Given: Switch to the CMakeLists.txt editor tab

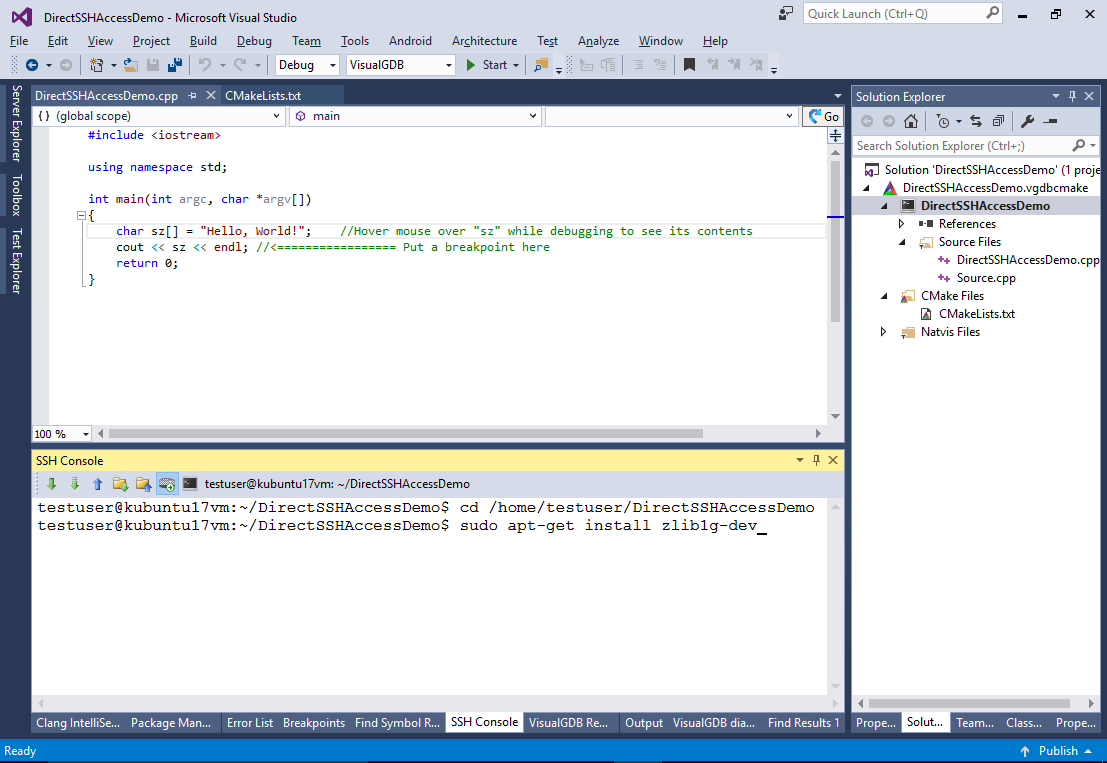Looking at the screenshot, I should [x=263, y=96].
